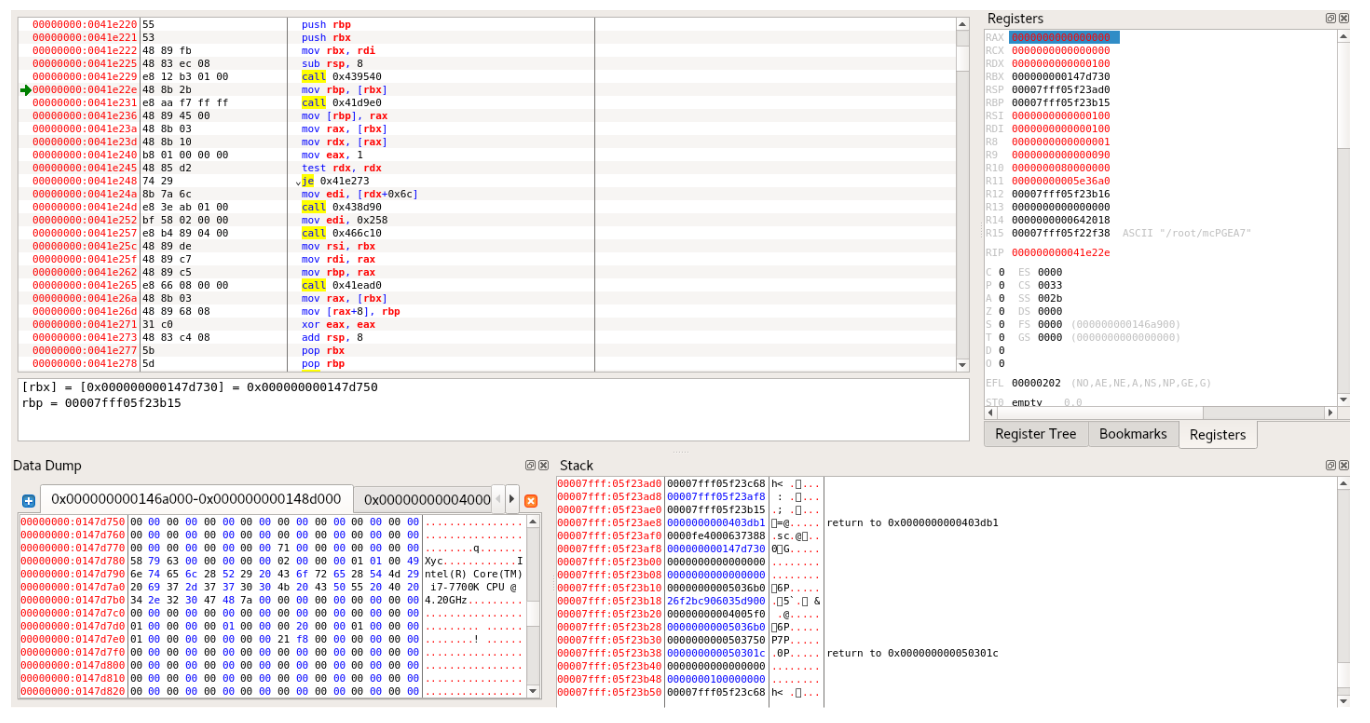Switch to the 0x00000000004000 dump tab
This screenshot has width=1370, height=723.
point(426,499)
